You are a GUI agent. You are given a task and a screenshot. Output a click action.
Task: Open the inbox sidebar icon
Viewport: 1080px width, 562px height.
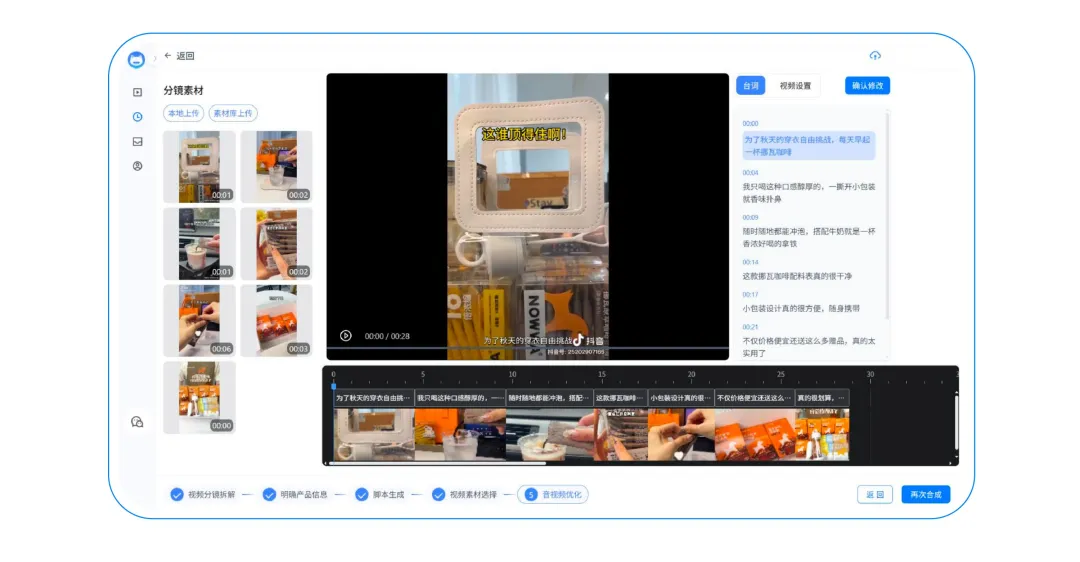pos(138,142)
